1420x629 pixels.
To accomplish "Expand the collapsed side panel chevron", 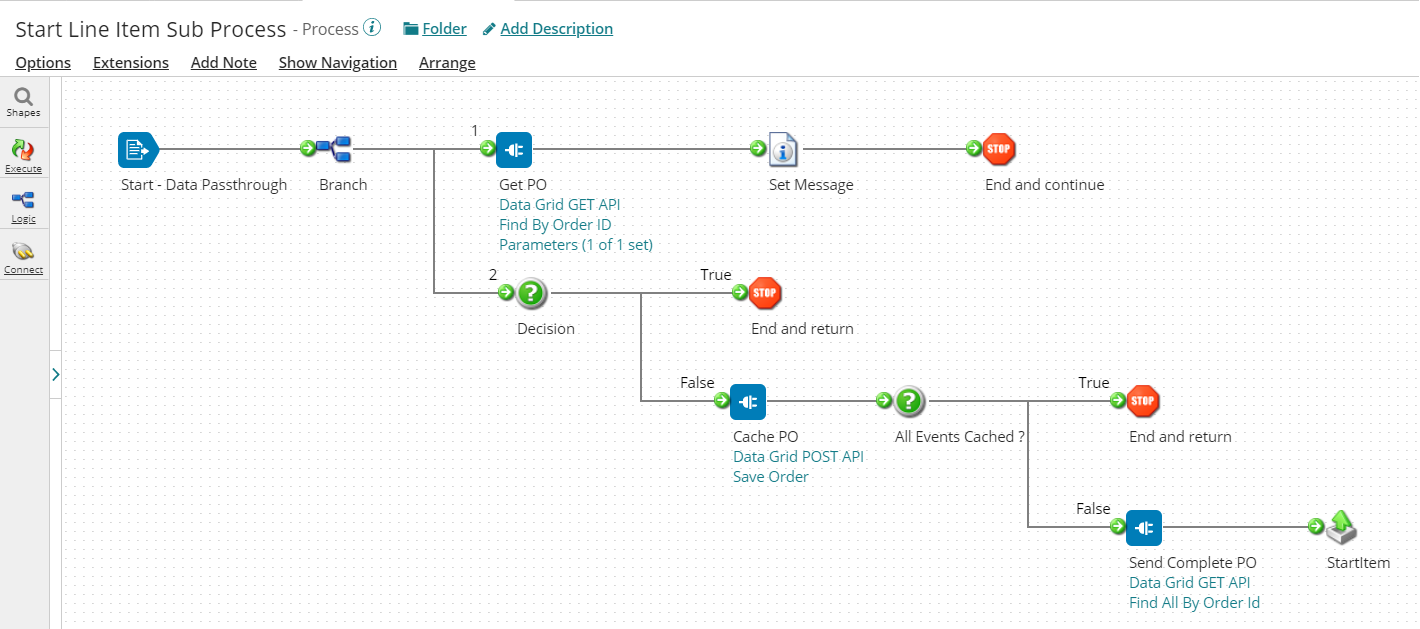I will pyautogui.click(x=55, y=374).
